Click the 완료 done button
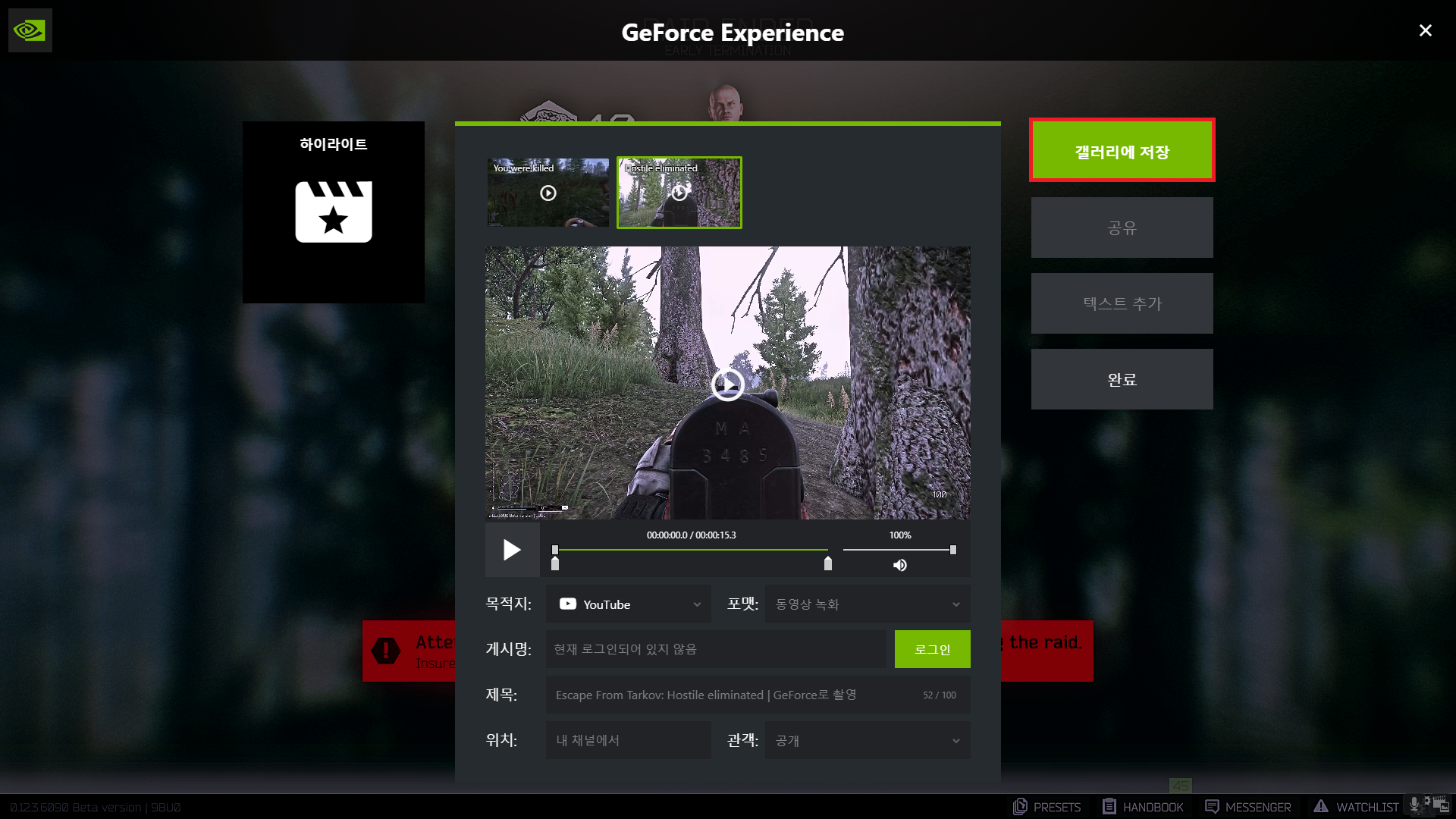Image resolution: width=1456 pixels, height=819 pixels. click(1122, 379)
